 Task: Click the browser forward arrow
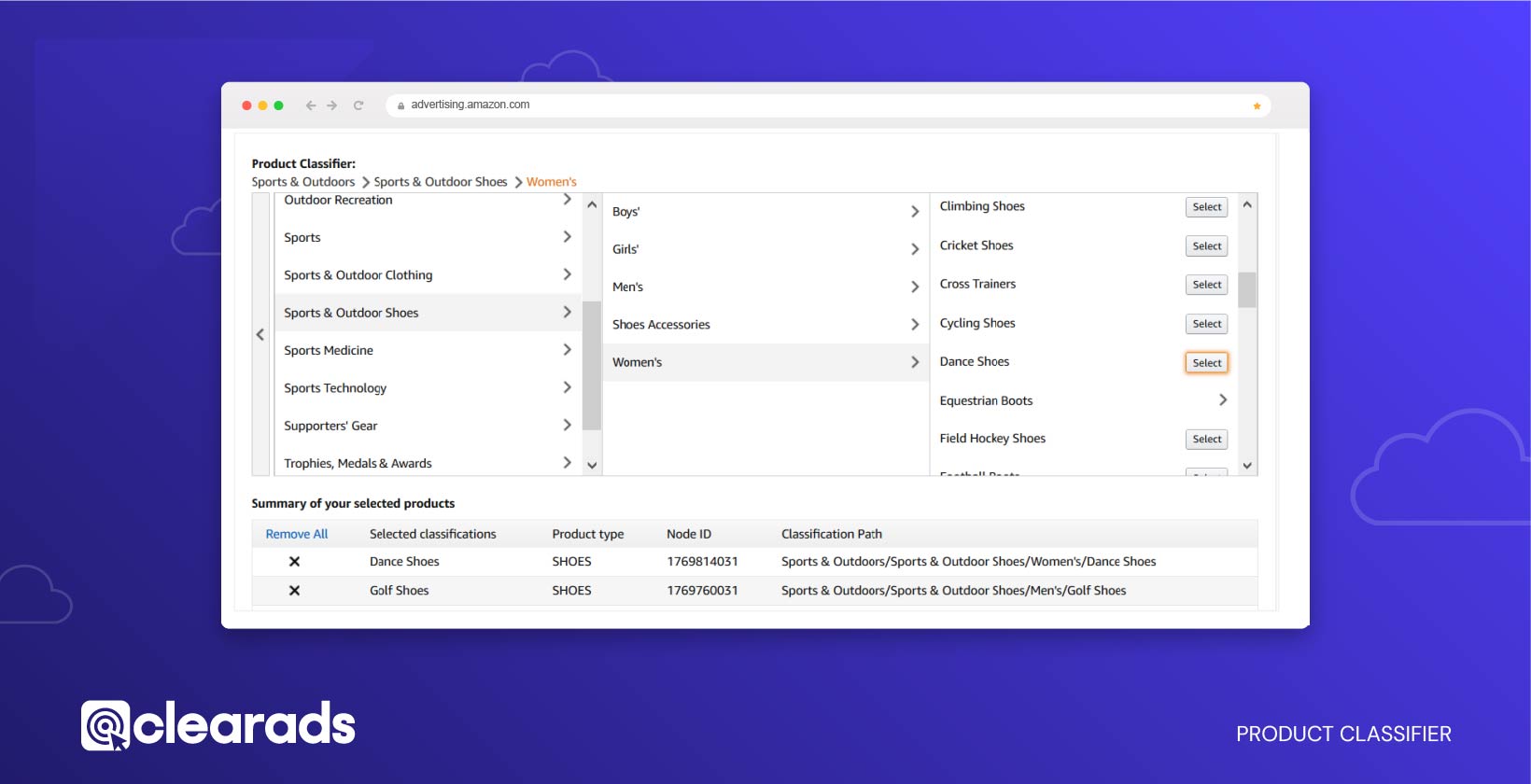331,105
